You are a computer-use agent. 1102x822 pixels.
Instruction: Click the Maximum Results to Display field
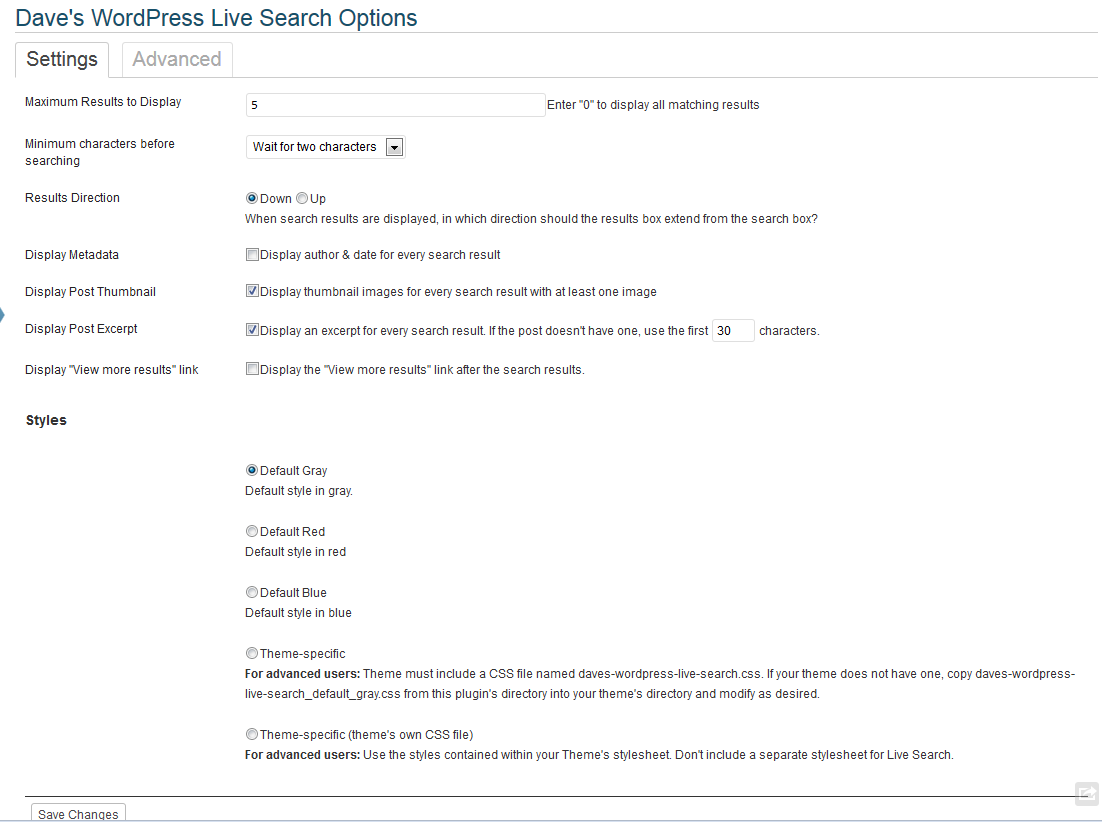pyautogui.click(x=396, y=105)
